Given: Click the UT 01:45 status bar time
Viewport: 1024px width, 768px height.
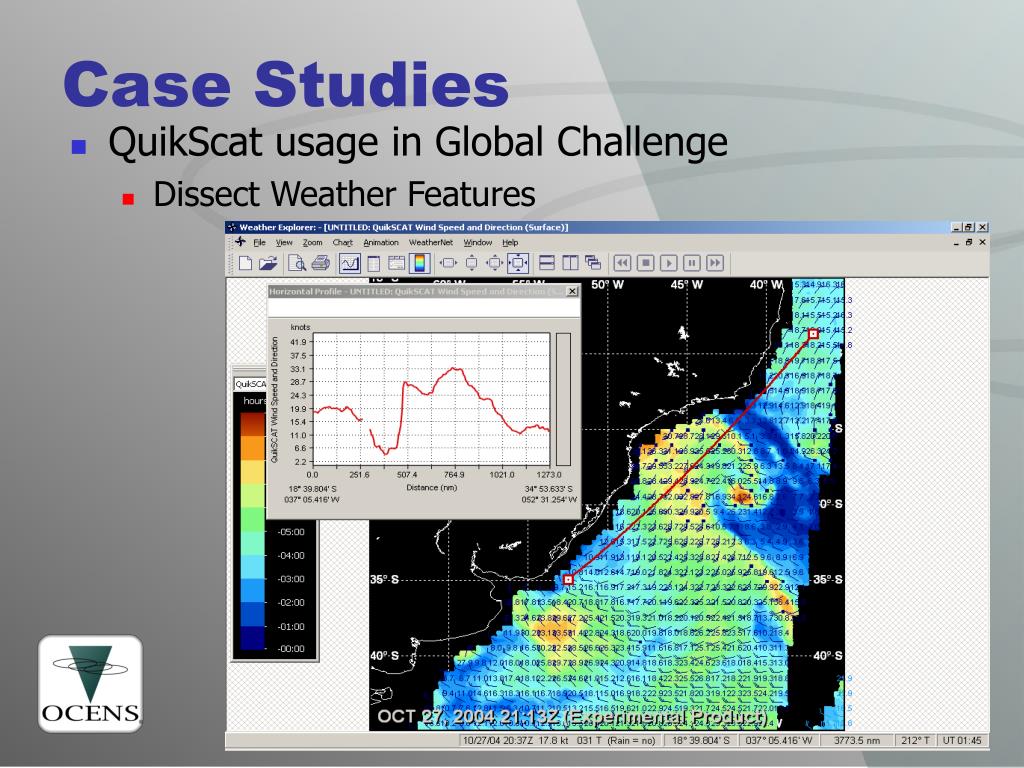Looking at the screenshot, I should coord(961,741).
